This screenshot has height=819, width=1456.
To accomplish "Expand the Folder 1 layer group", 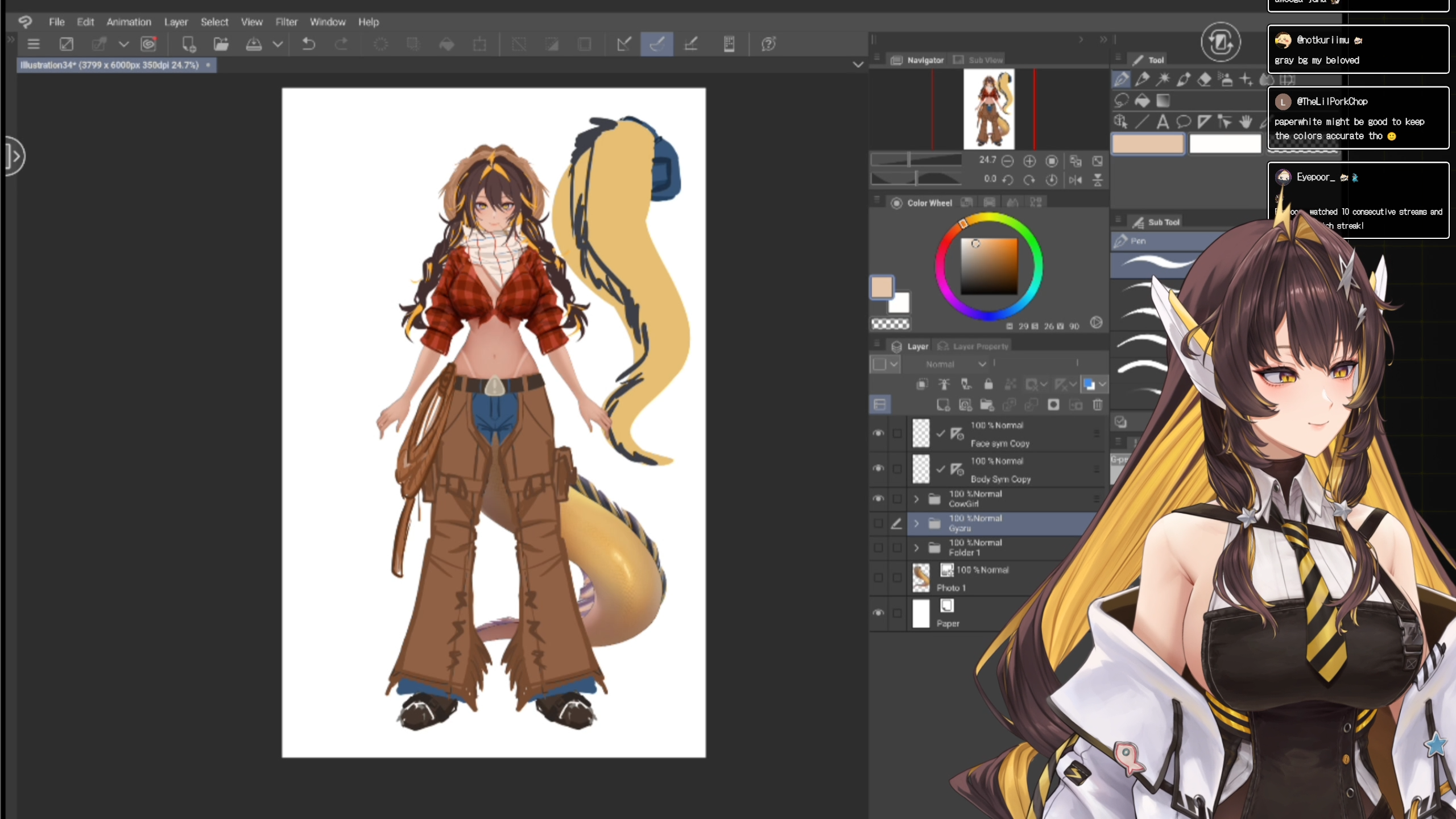I will pyautogui.click(x=916, y=548).
